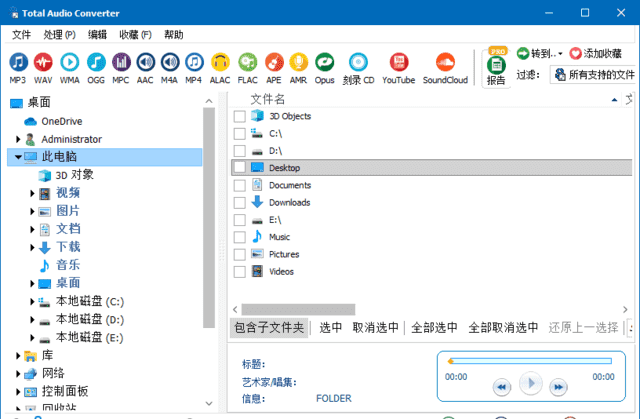Choose WAV output format
The width and height of the screenshot is (640, 419).
(43, 62)
